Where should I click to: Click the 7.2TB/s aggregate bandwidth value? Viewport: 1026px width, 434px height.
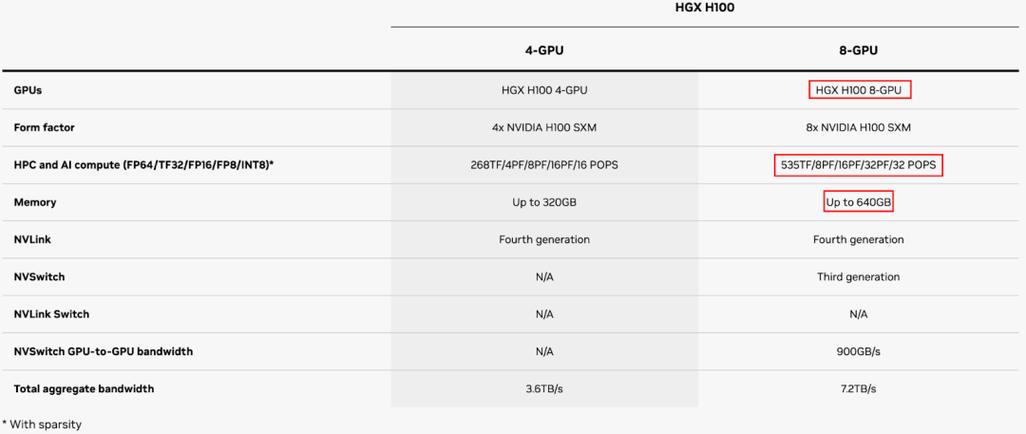coord(858,389)
